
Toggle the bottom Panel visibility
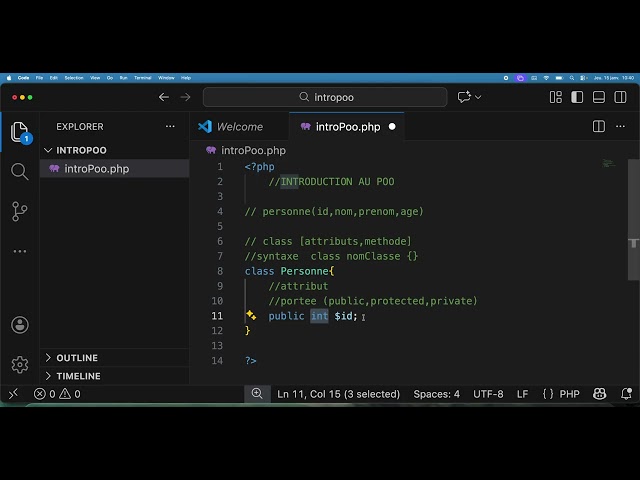pyautogui.click(x=599, y=97)
